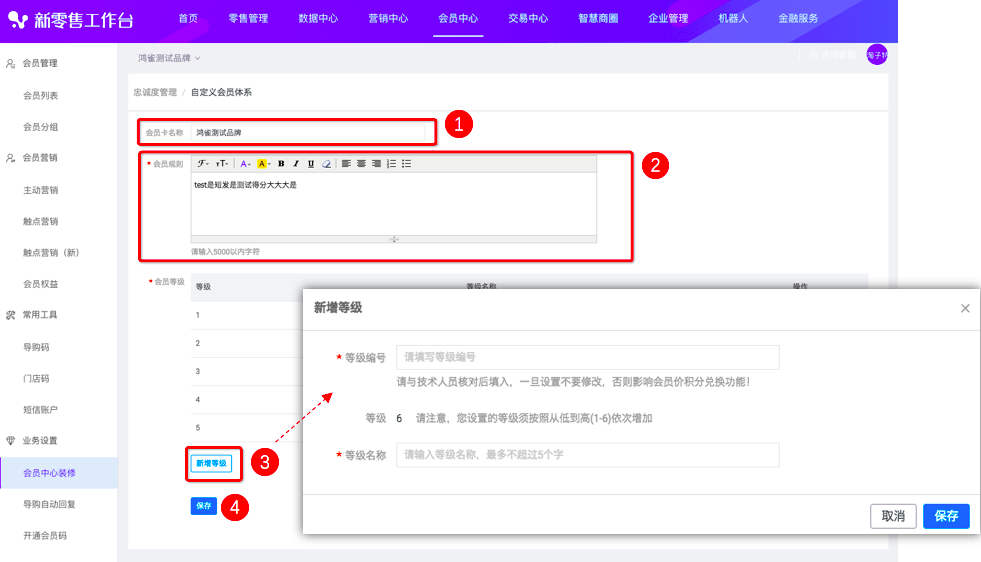Open the 企业管理 top menu
The height and width of the screenshot is (562, 981).
coord(668,18)
